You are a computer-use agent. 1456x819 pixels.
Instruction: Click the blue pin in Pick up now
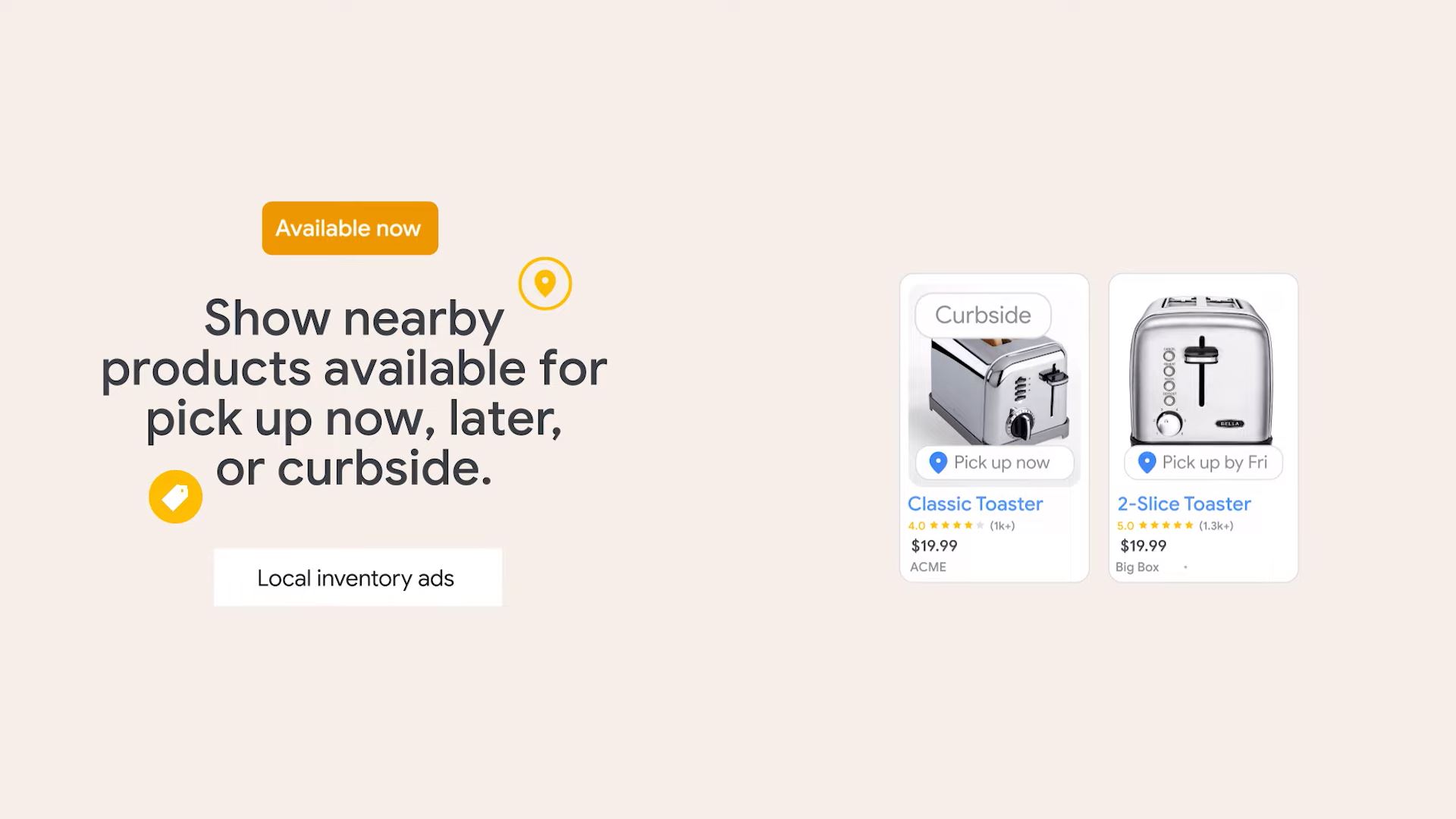938,463
